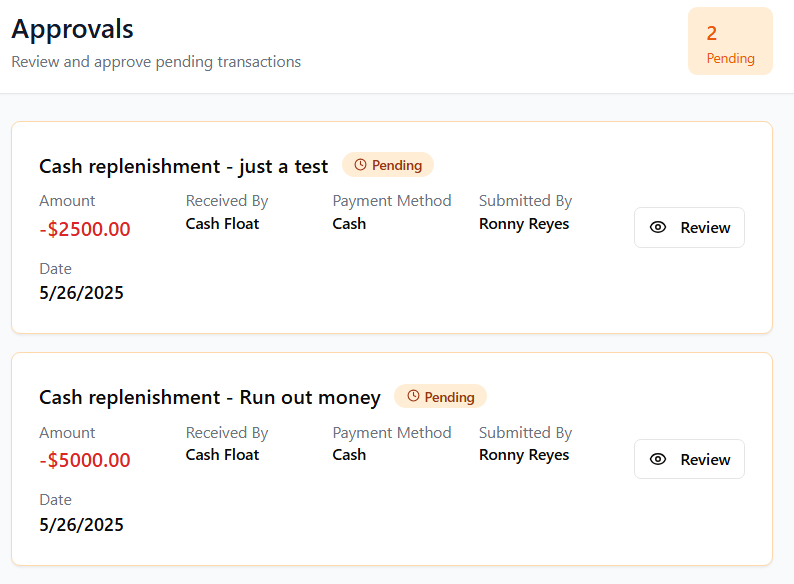Screen dimensions: 794x584
Task: Select the -$5000.00 amount value
Action: pyautogui.click(x=85, y=461)
